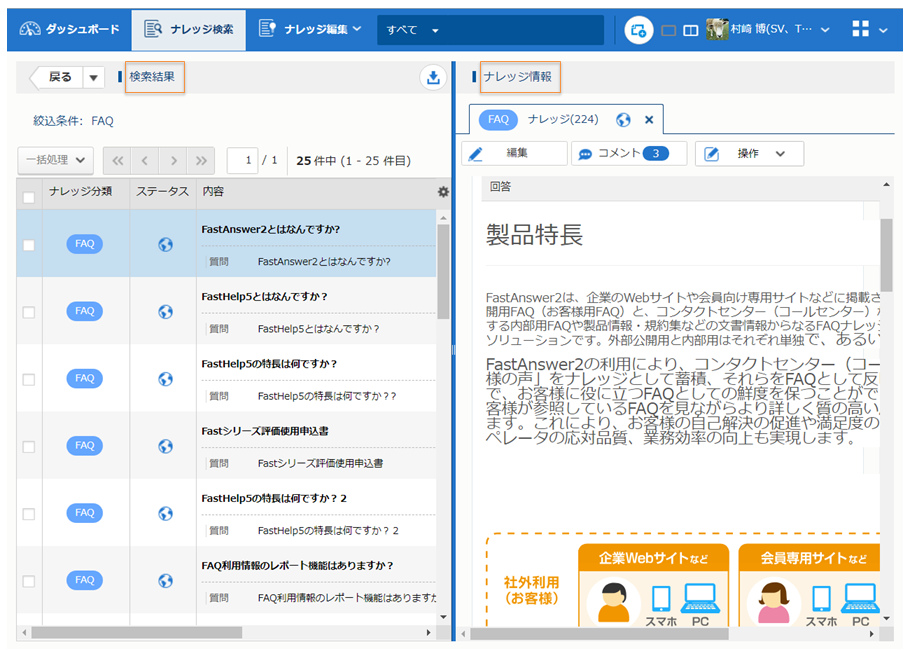The image size is (909, 651).
Task: Check the box for FastHelp5の特長は何ですか？ row
Action: (x=28, y=380)
